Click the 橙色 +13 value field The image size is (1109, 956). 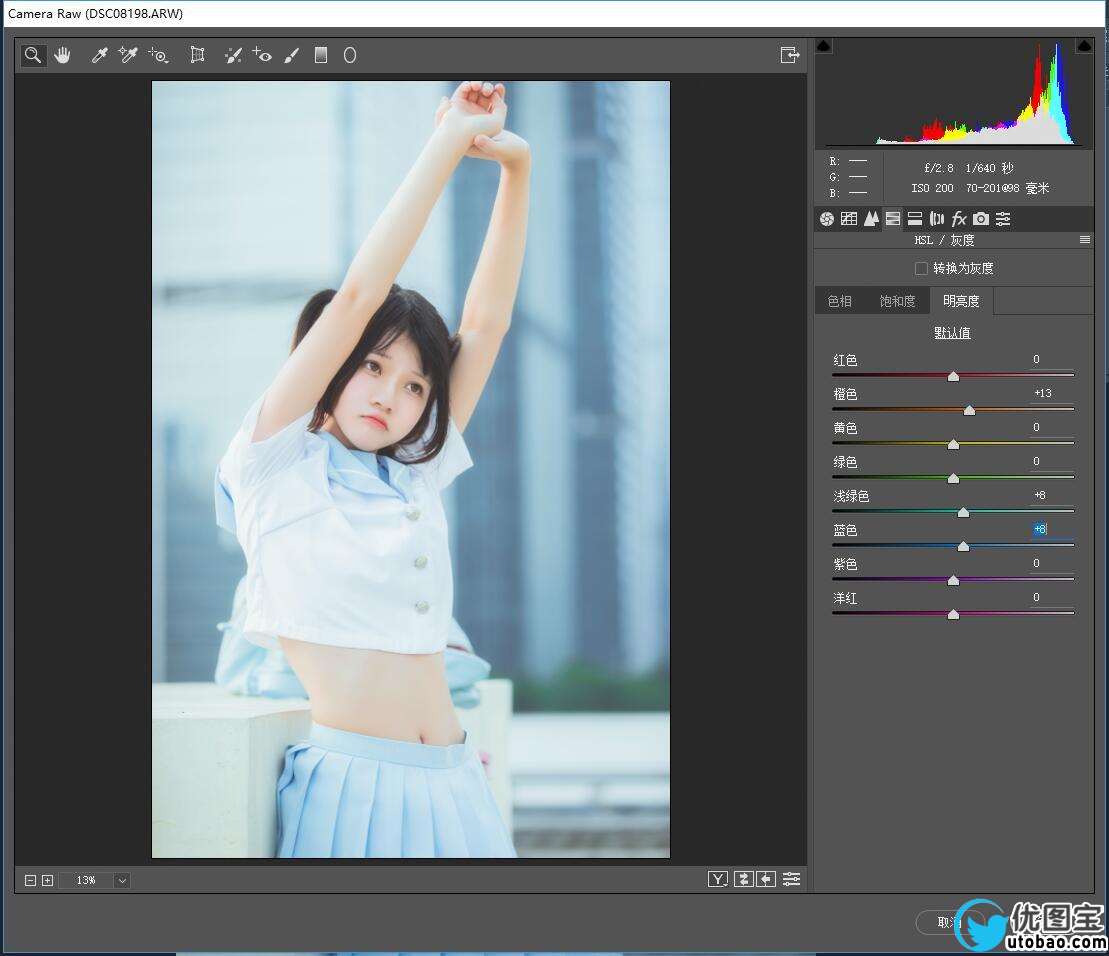(1052, 393)
